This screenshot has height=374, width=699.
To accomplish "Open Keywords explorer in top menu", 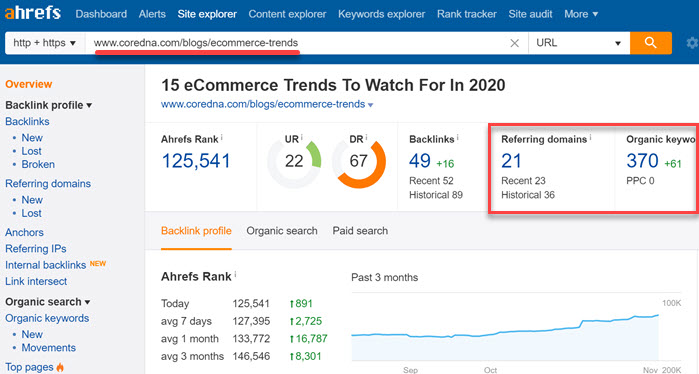I will [x=382, y=14].
